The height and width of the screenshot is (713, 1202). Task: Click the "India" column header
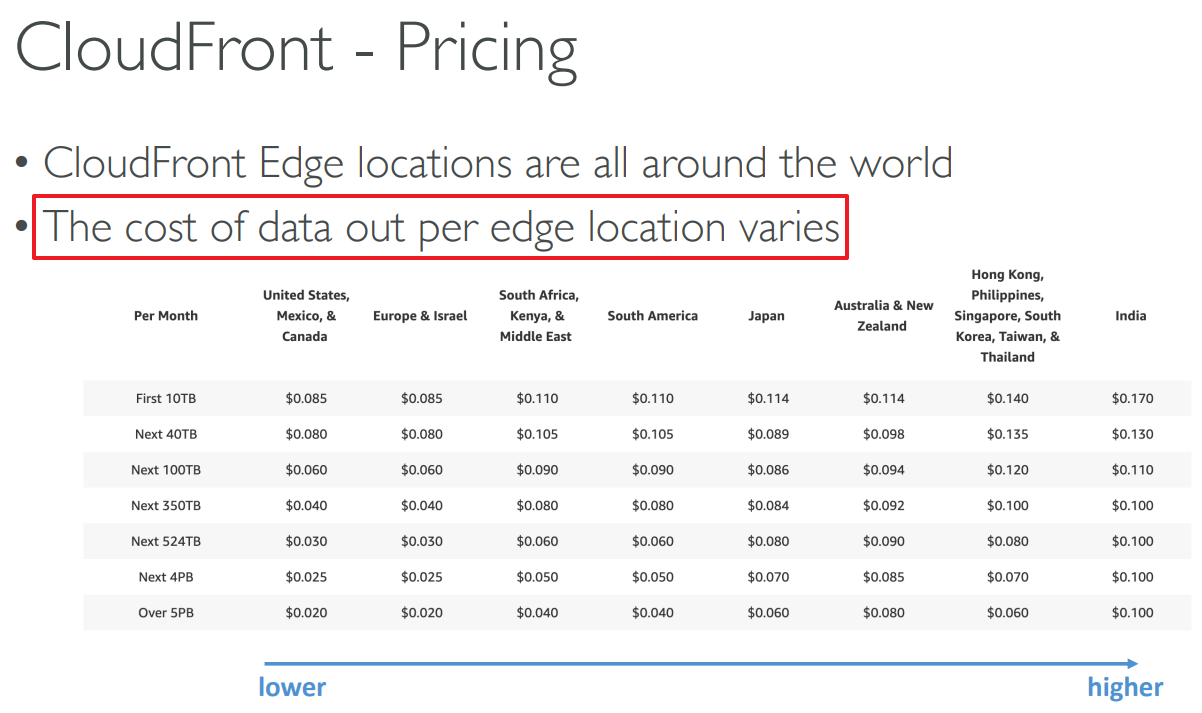(1131, 316)
